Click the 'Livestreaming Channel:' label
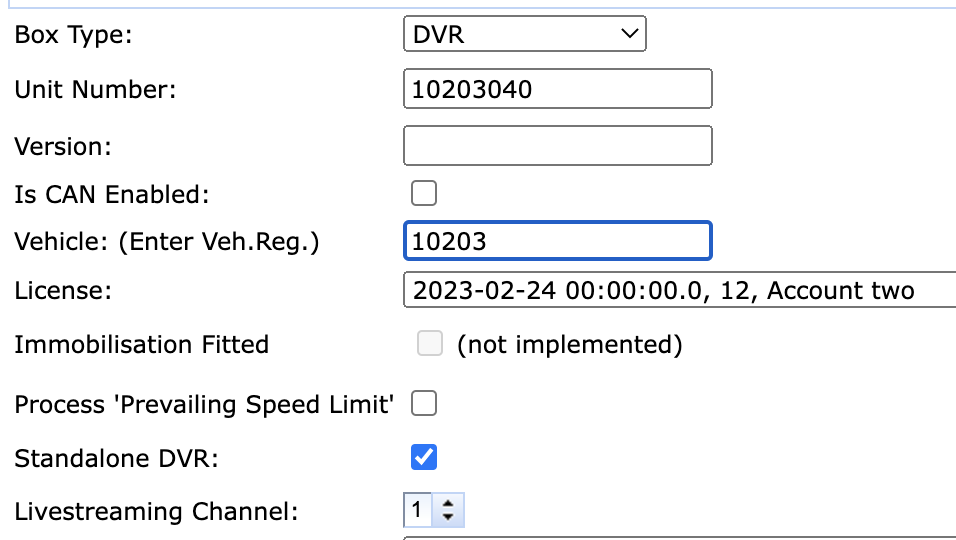 156,512
